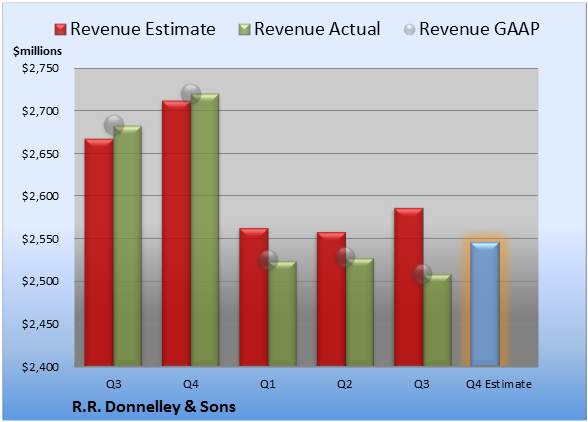Click the $2,400 axis value
Image resolution: width=588 pixels, height=422 pixels.
click(x=40, y=367)
